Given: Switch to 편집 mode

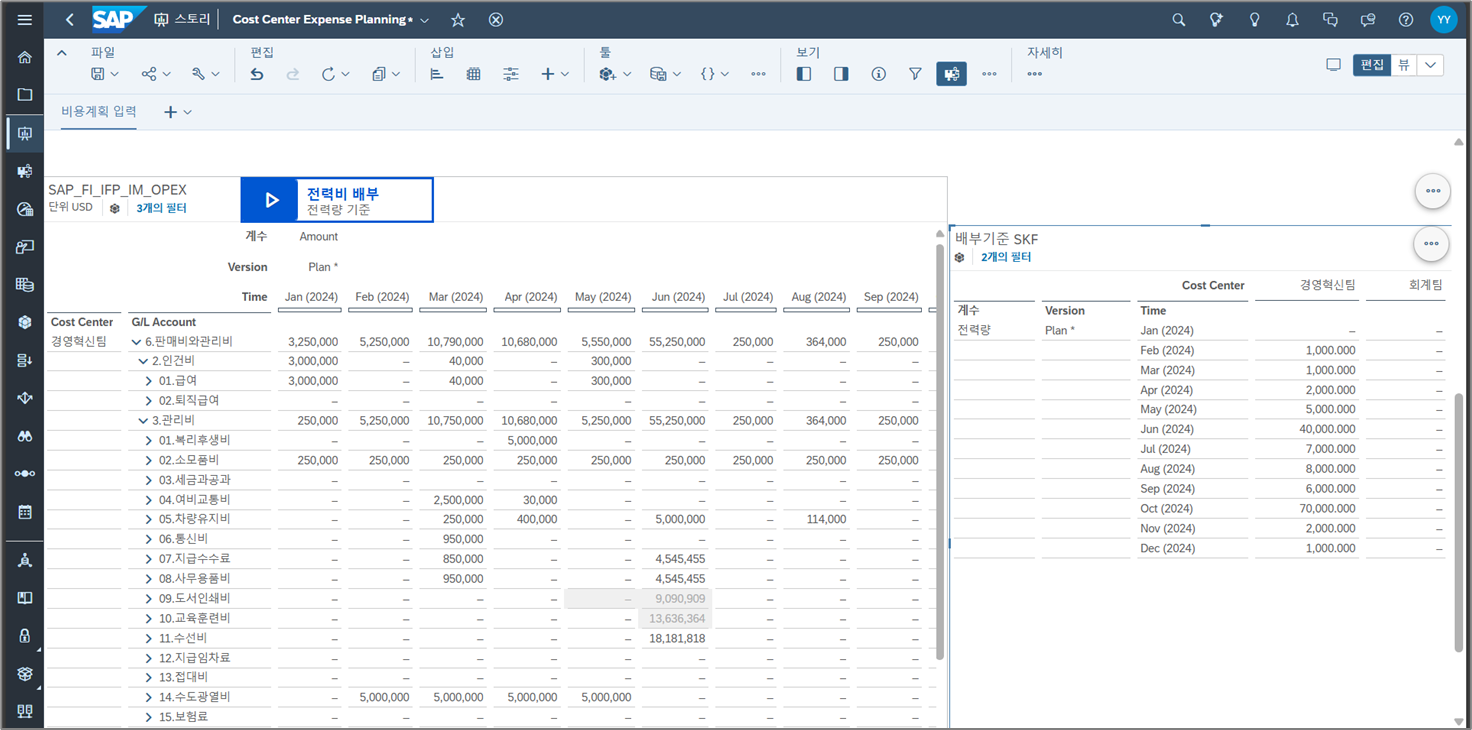Looking at the screenshot, I should tap(1372, 64).
